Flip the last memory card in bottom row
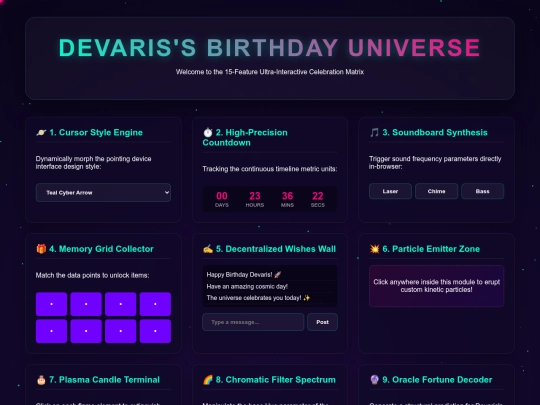 155,331
